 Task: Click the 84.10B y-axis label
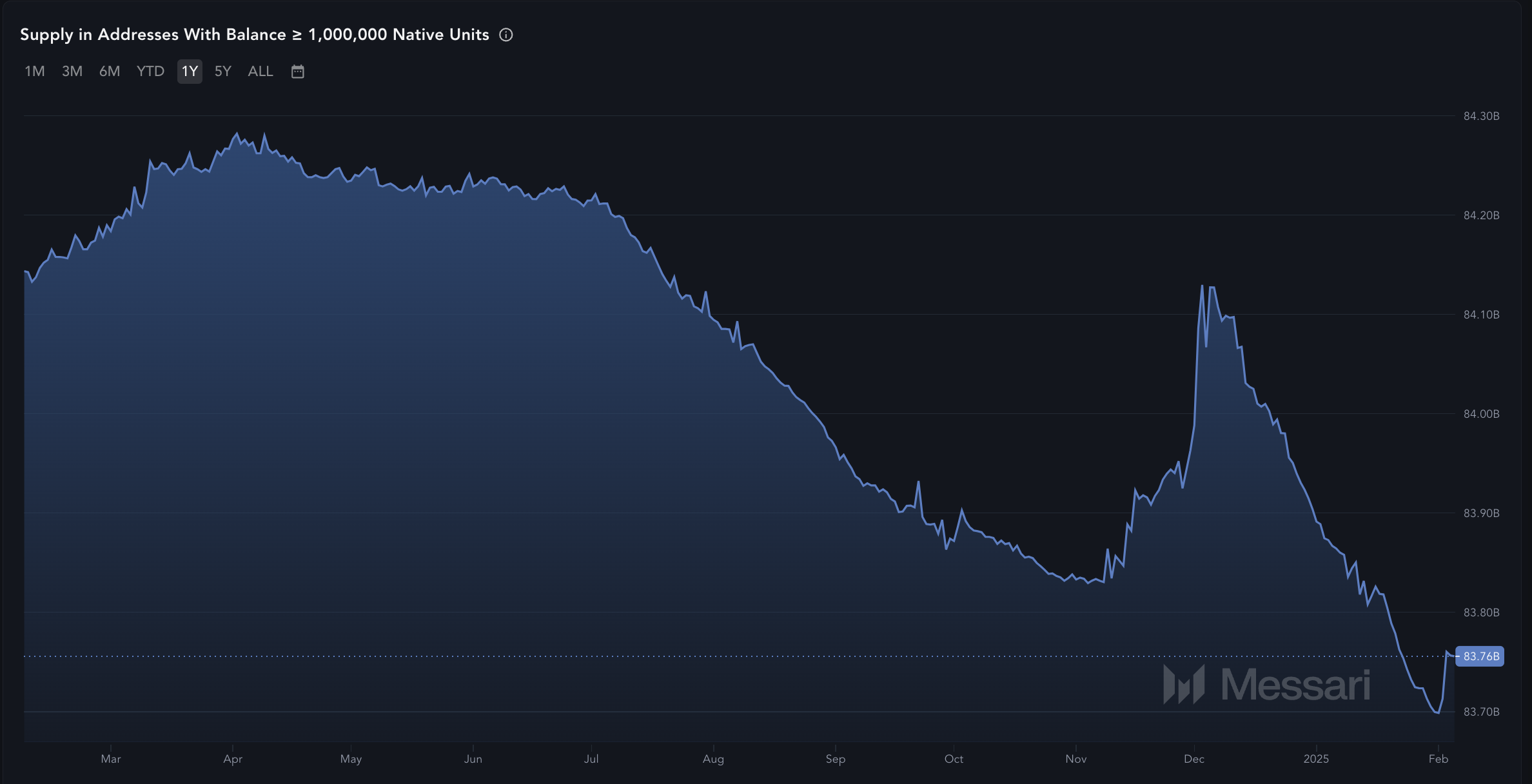pos(1481,315)
